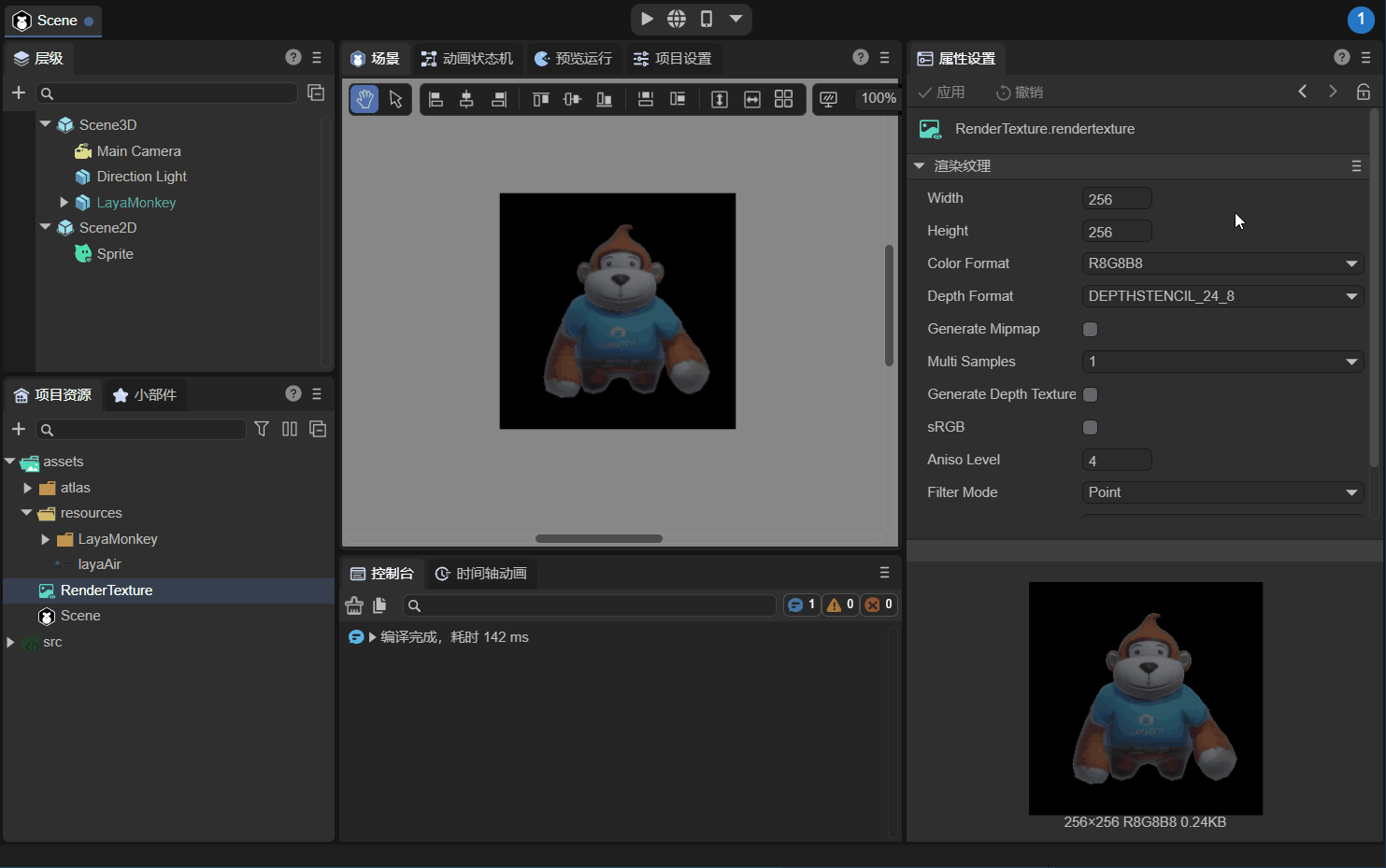Click the 撤销 revert button
This screenshot has height=868, width=1386.
pos(1020,92)
